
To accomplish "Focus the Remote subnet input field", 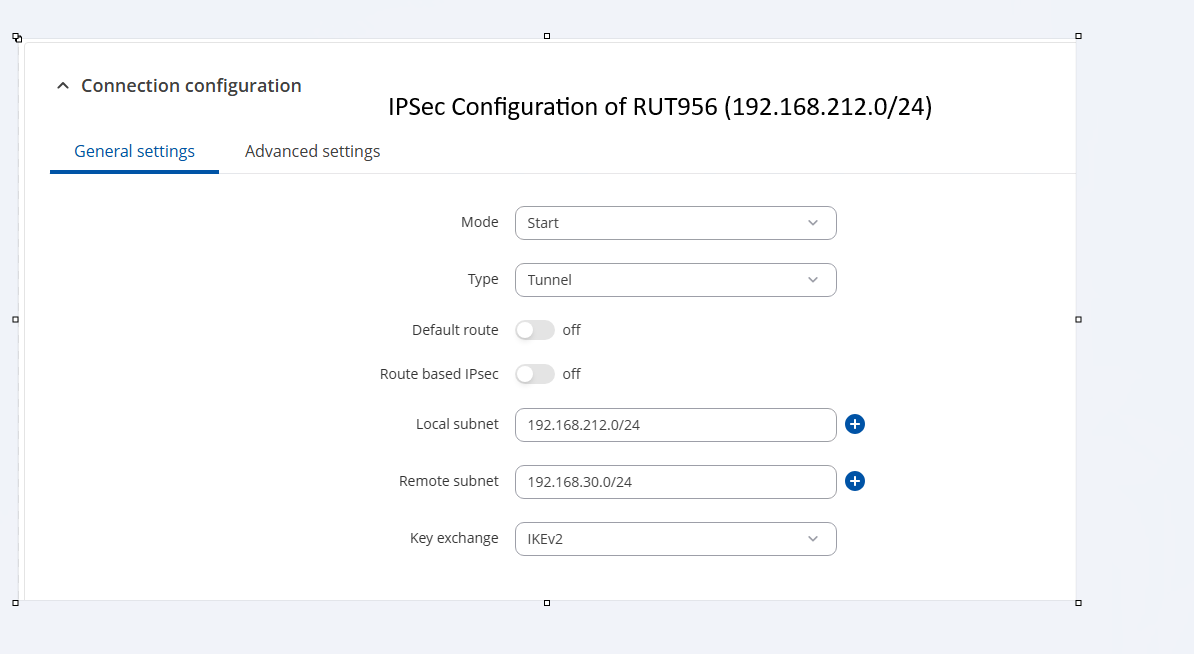I will [675, 482].
